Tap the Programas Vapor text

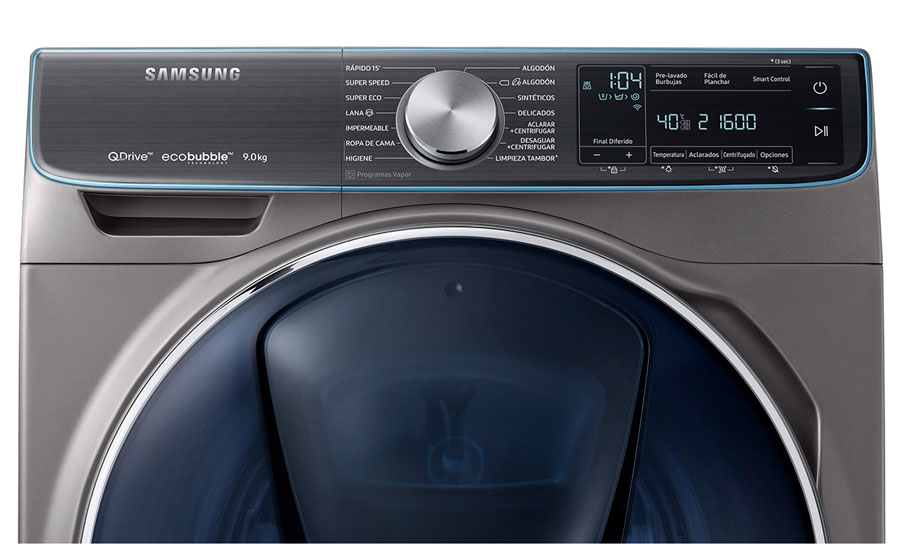[x=384, y=174]
